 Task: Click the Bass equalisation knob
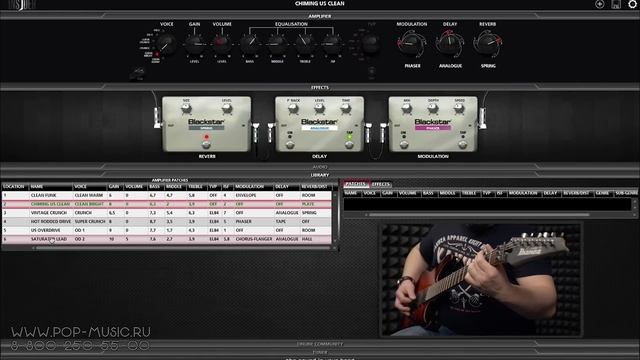point(249,44)
